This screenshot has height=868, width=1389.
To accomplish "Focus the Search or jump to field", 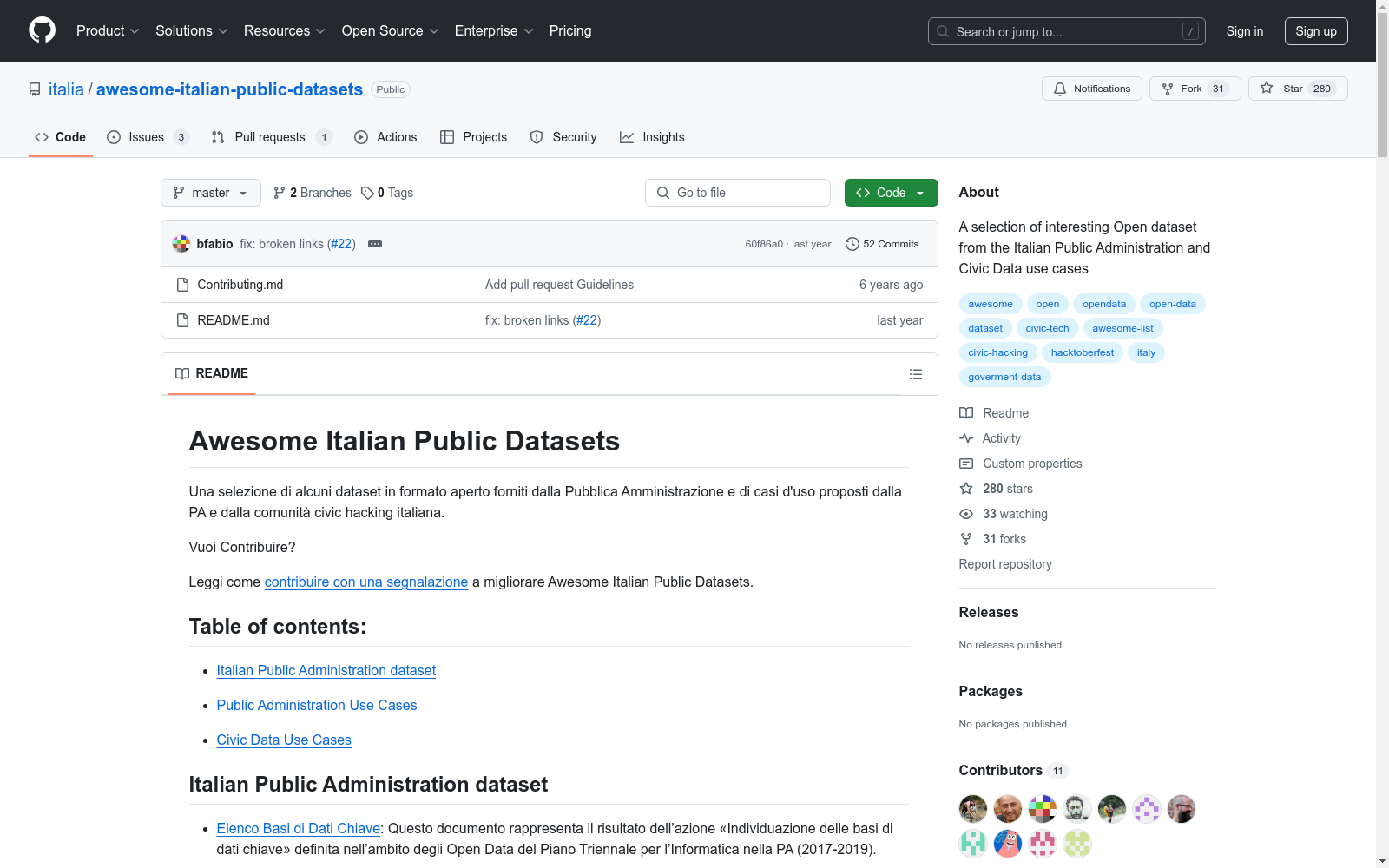I will pos(1067,31).
